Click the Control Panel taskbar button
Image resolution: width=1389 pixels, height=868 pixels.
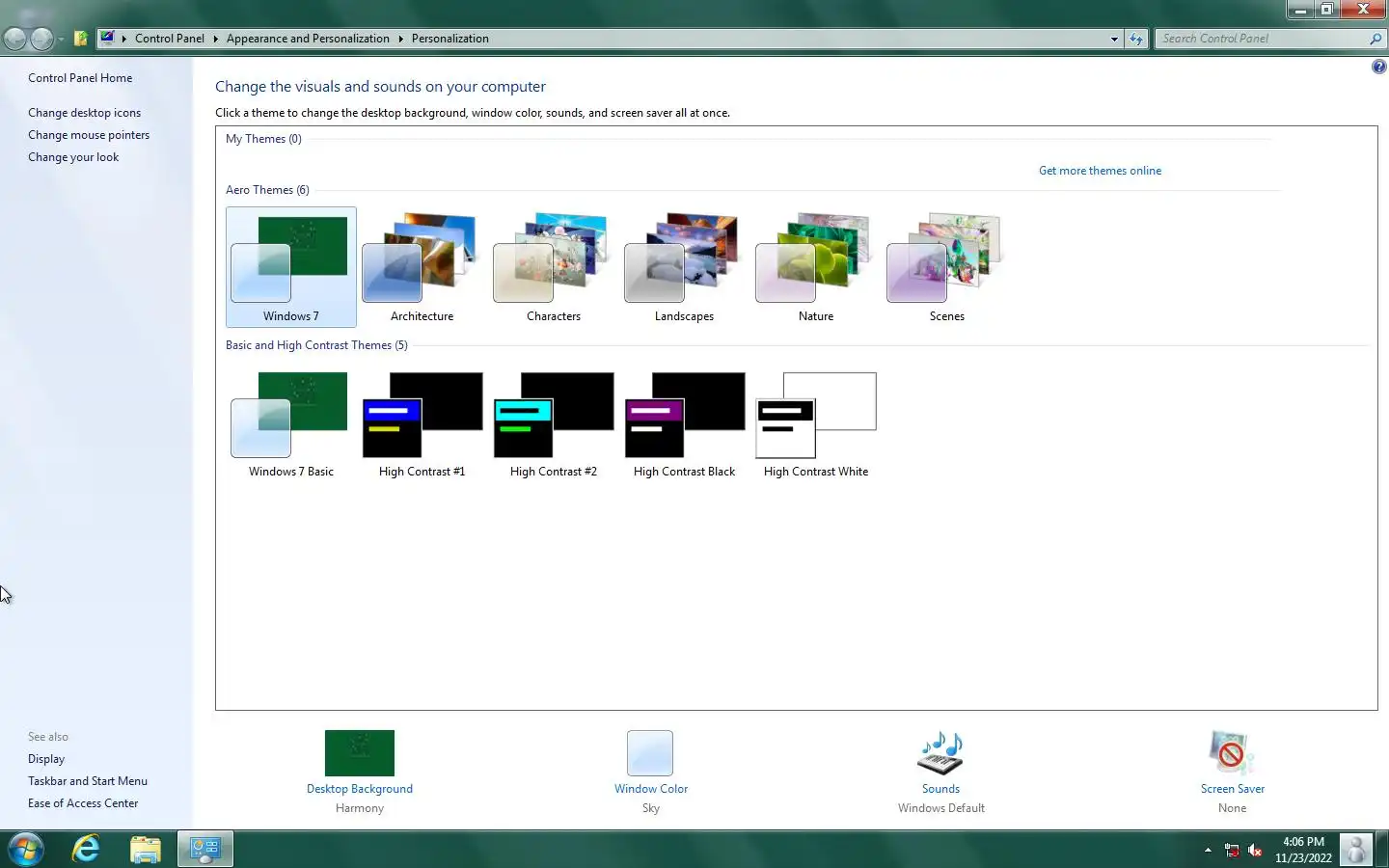click(x=204, y=849)
